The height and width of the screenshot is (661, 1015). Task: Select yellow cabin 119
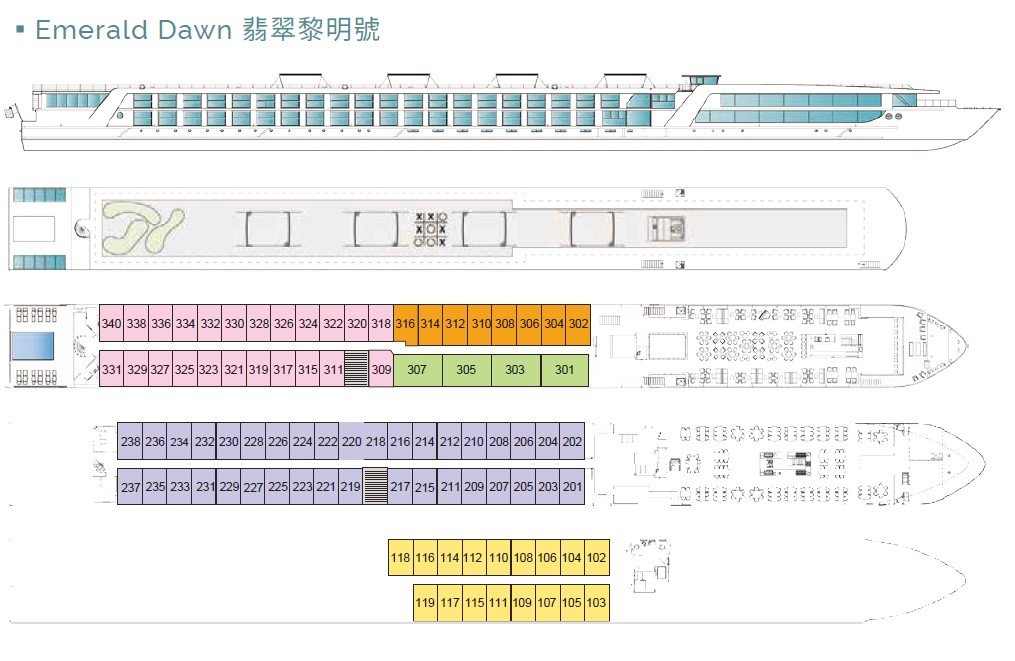tap(425, 602)
